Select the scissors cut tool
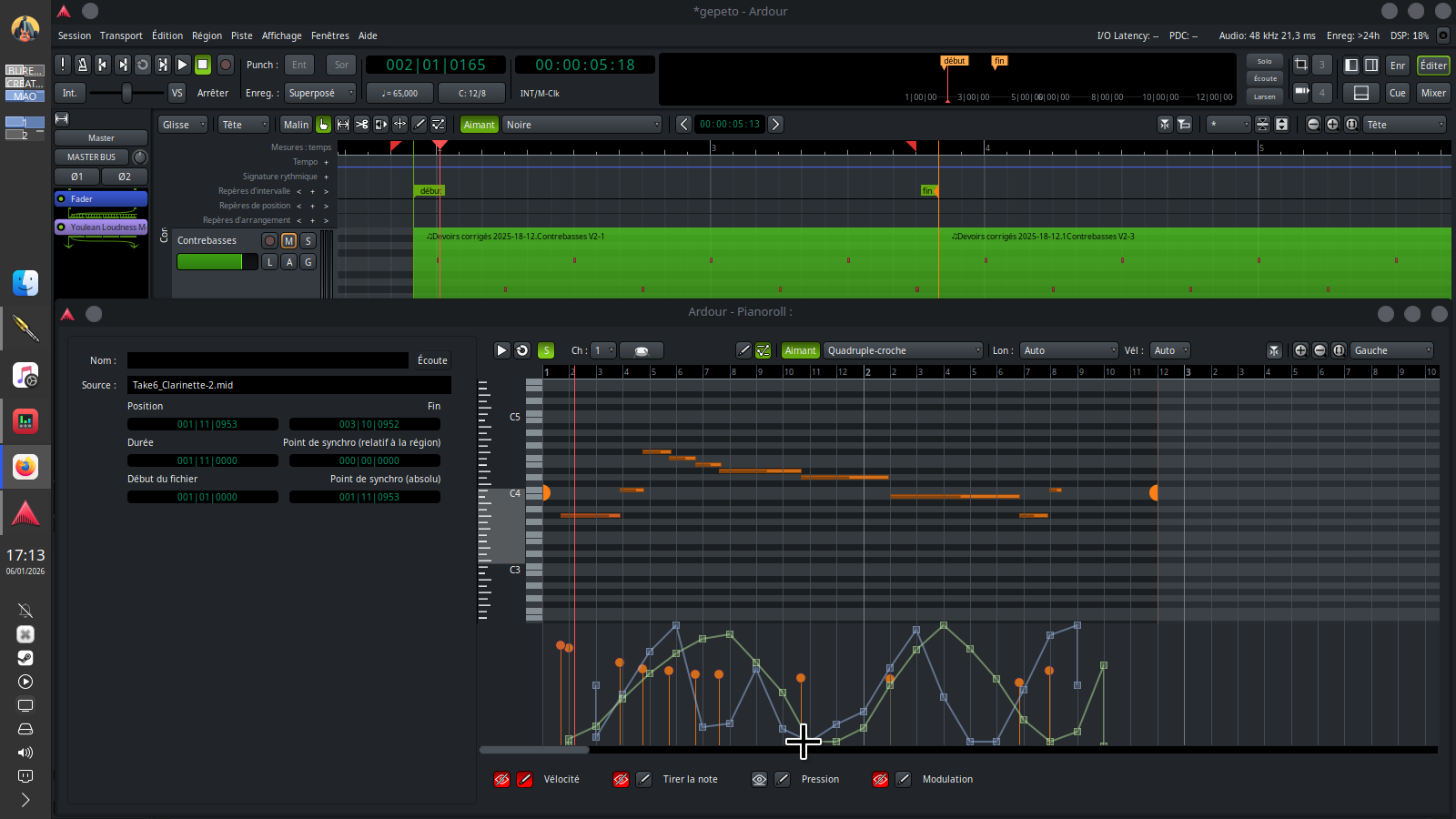1456x819 pixels. tap(362, 125)
